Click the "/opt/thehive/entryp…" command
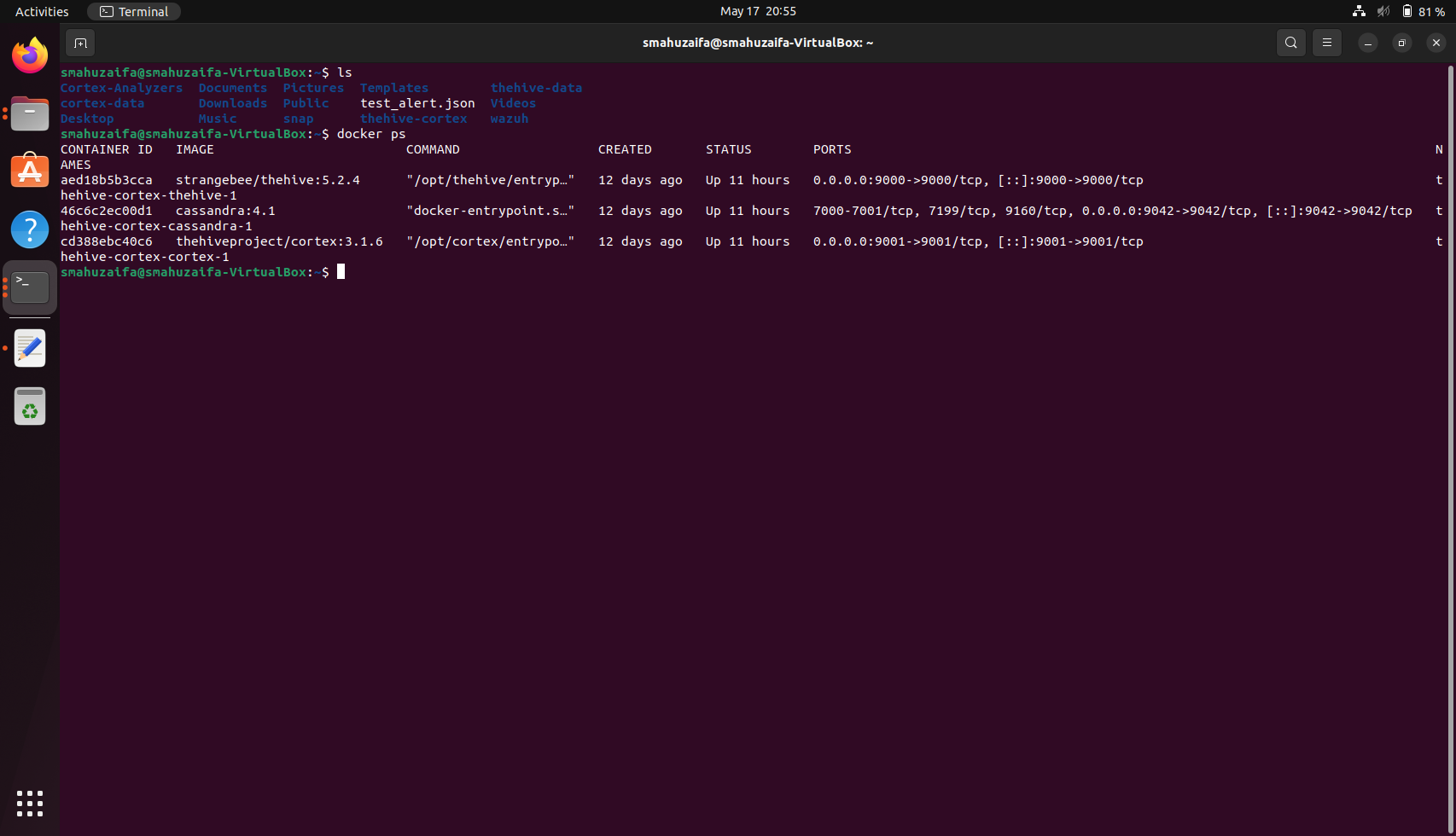1456x836 pixels. click(x=491, y=180)
